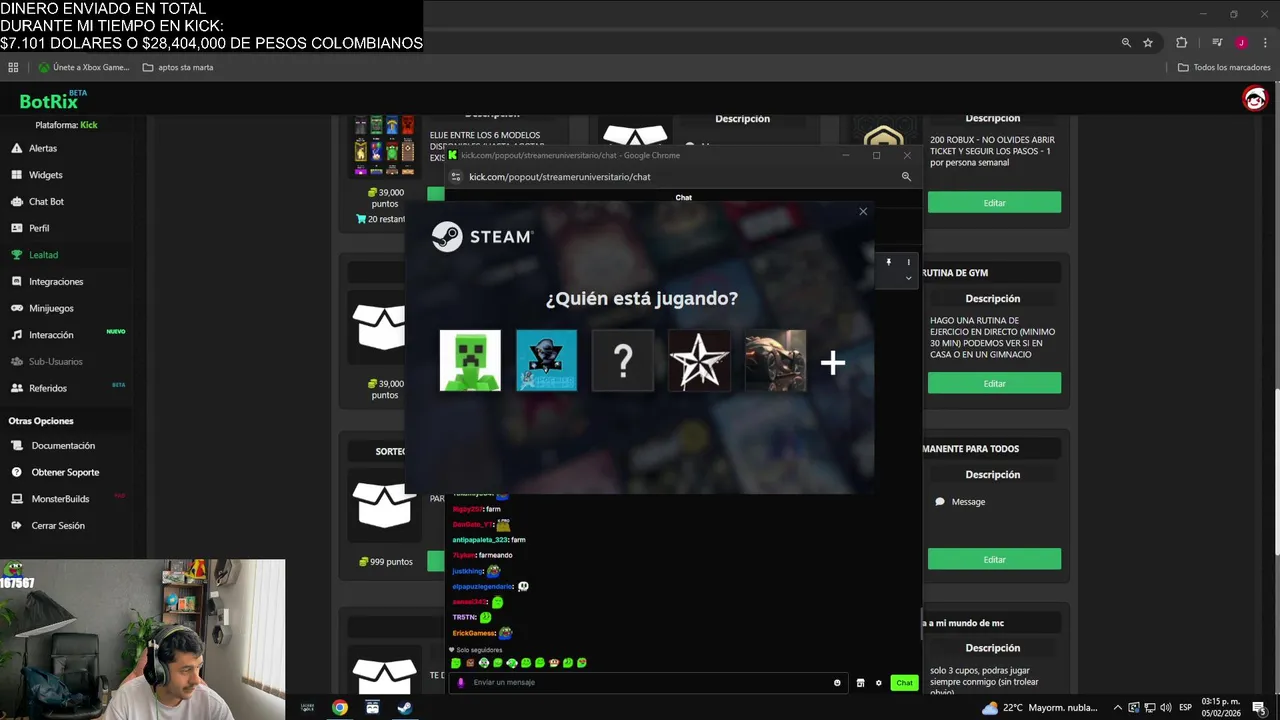This screenshot has height=720, width=1280.
Task: Show hidden tray icons chevron
Action: [x=1117, y=708]
